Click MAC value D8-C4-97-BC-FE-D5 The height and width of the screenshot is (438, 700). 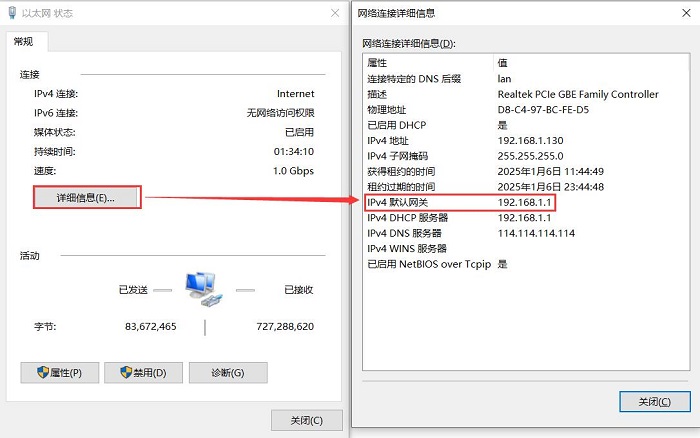[543, 110]
